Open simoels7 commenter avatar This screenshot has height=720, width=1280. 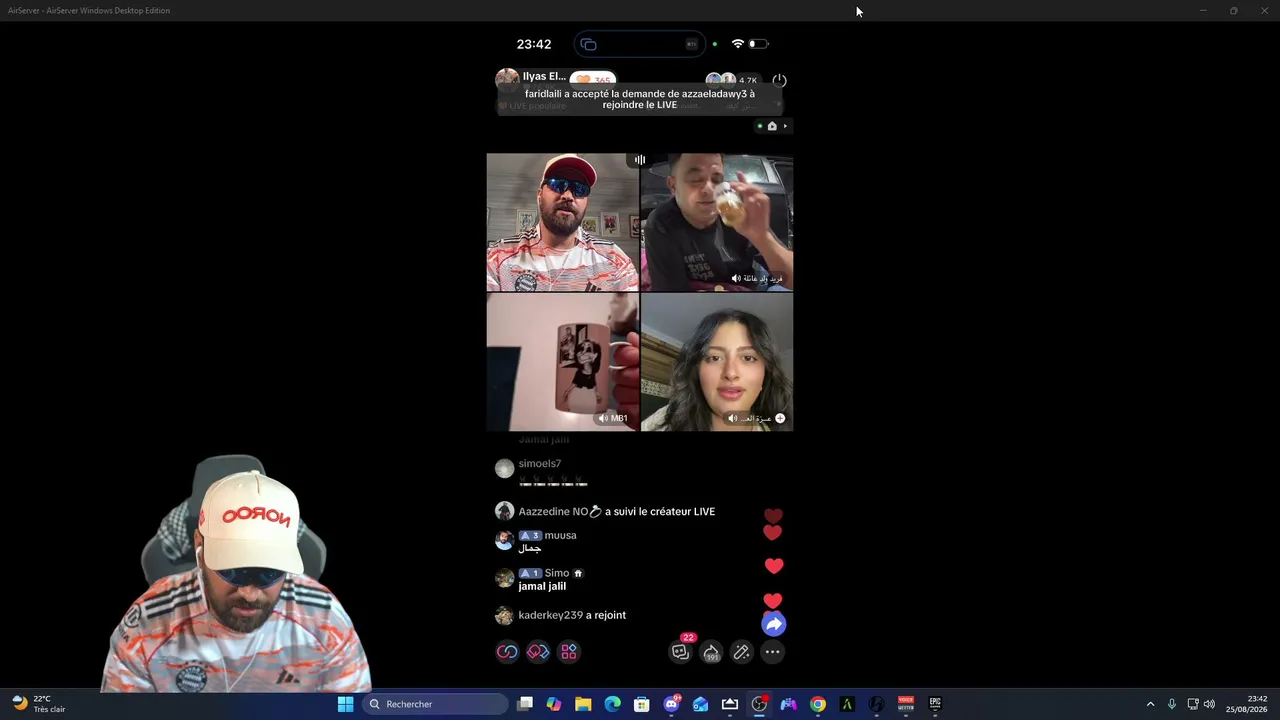(x=505, y=468)
